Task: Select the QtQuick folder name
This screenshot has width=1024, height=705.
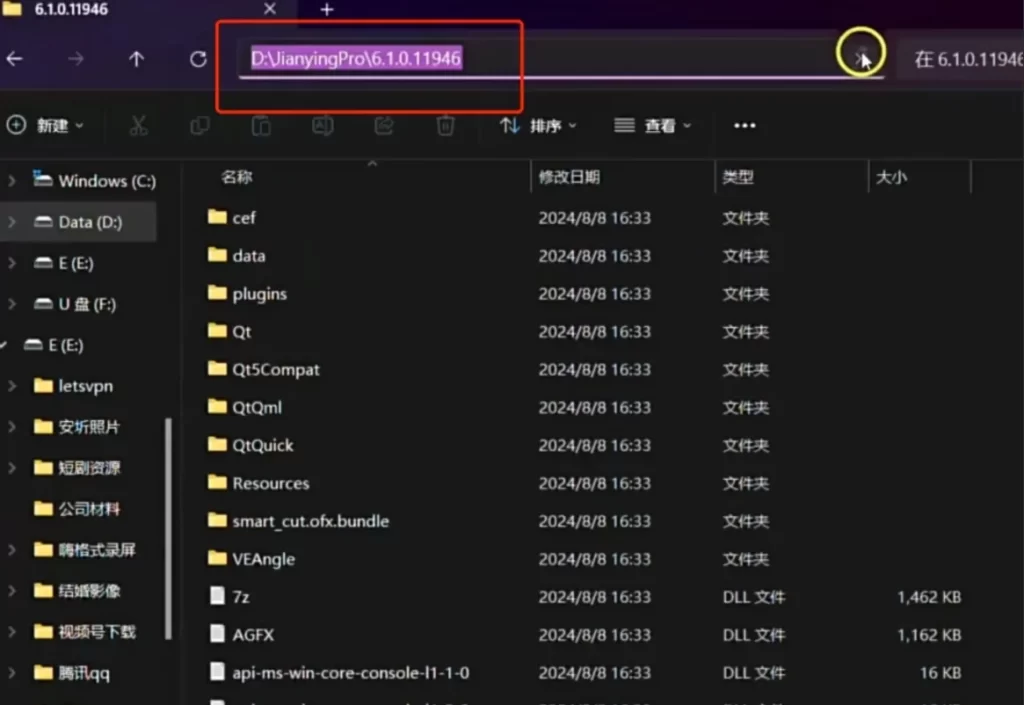Action: click(263, 445)
